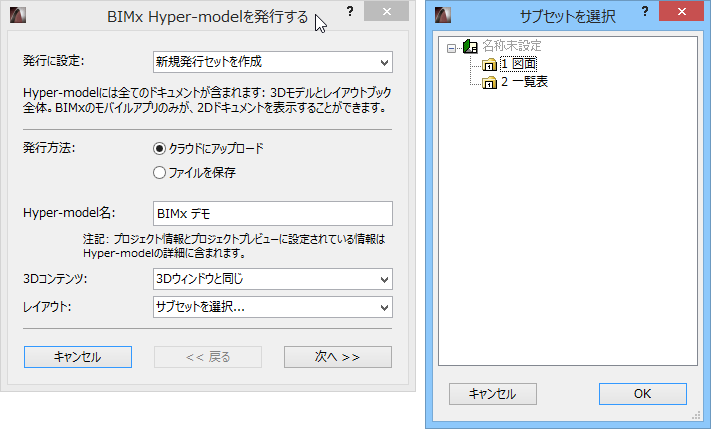Click キャンセル in the BIMx publish dialog

pos(78,357)
